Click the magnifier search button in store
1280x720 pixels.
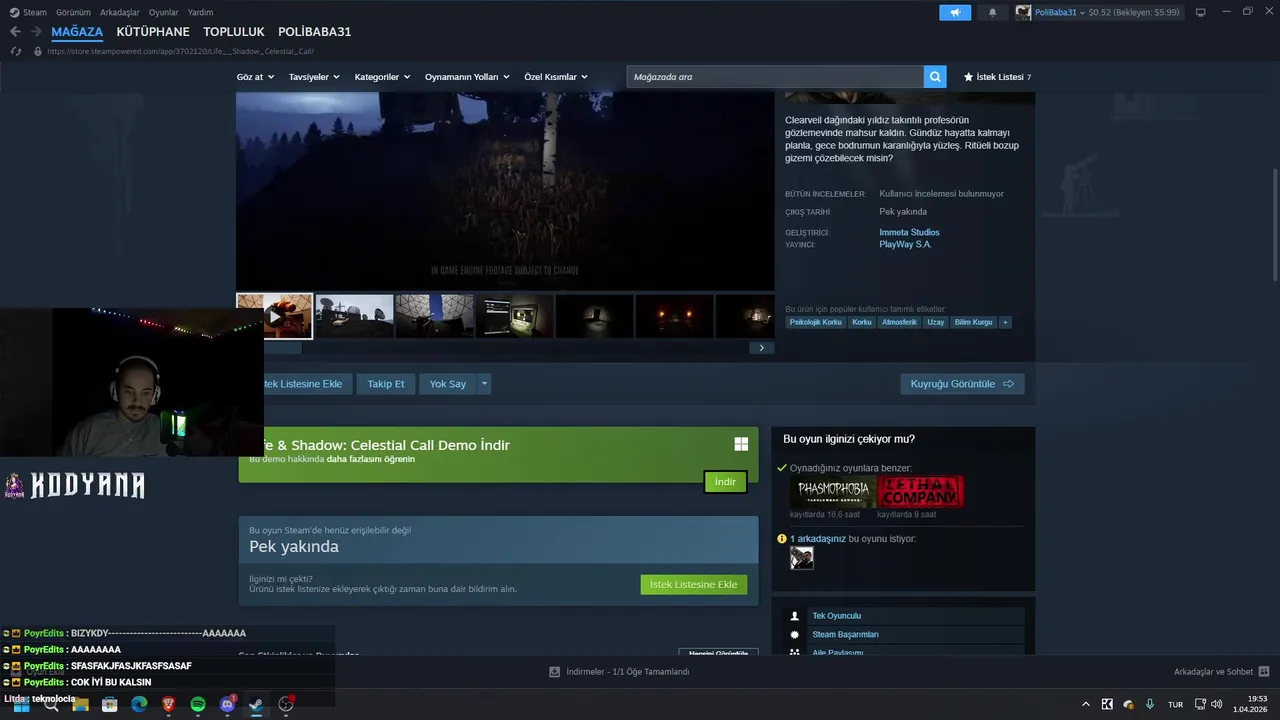[935, 77]
